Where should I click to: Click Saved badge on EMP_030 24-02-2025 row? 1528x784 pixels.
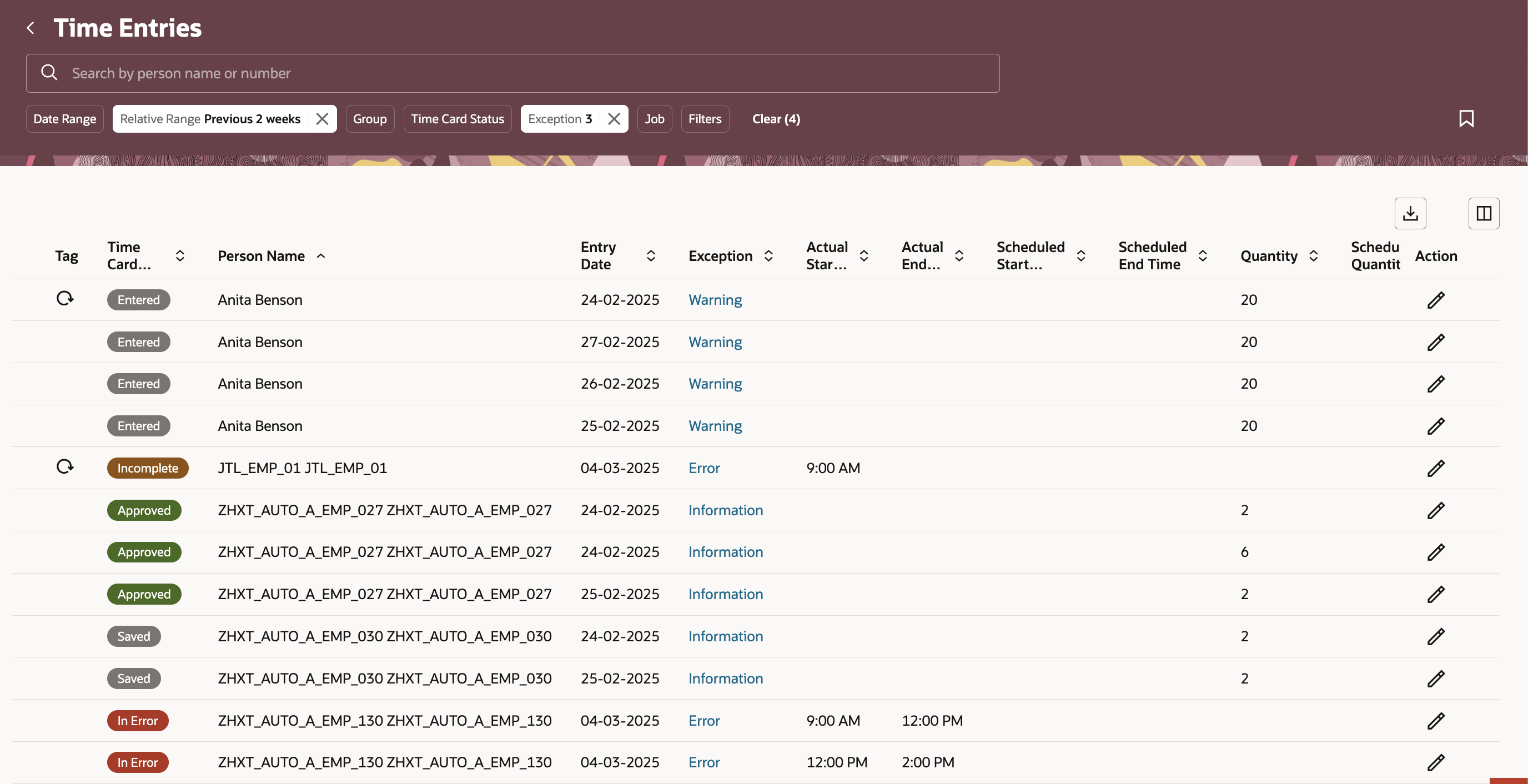click(134, 636)
